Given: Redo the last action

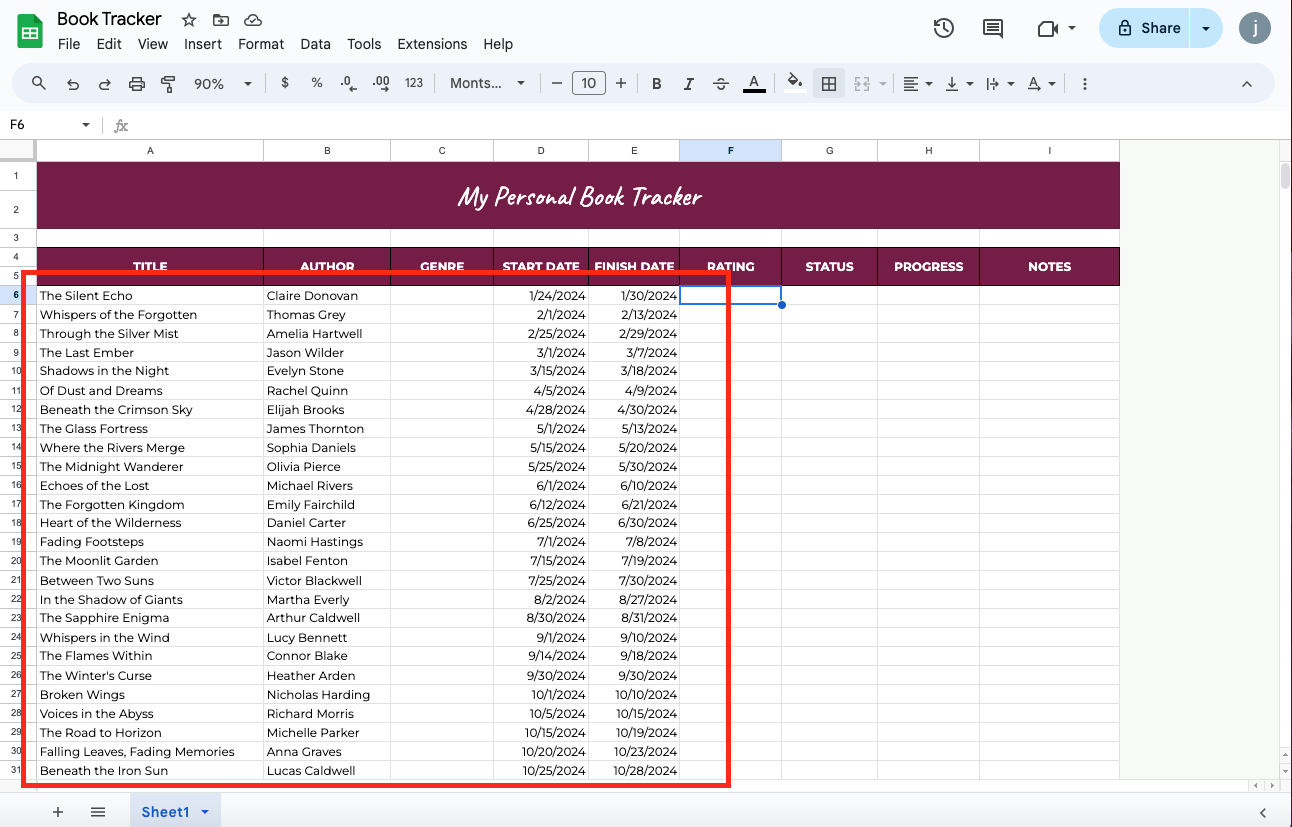Looking at the screenshot, I should (104, 83).
